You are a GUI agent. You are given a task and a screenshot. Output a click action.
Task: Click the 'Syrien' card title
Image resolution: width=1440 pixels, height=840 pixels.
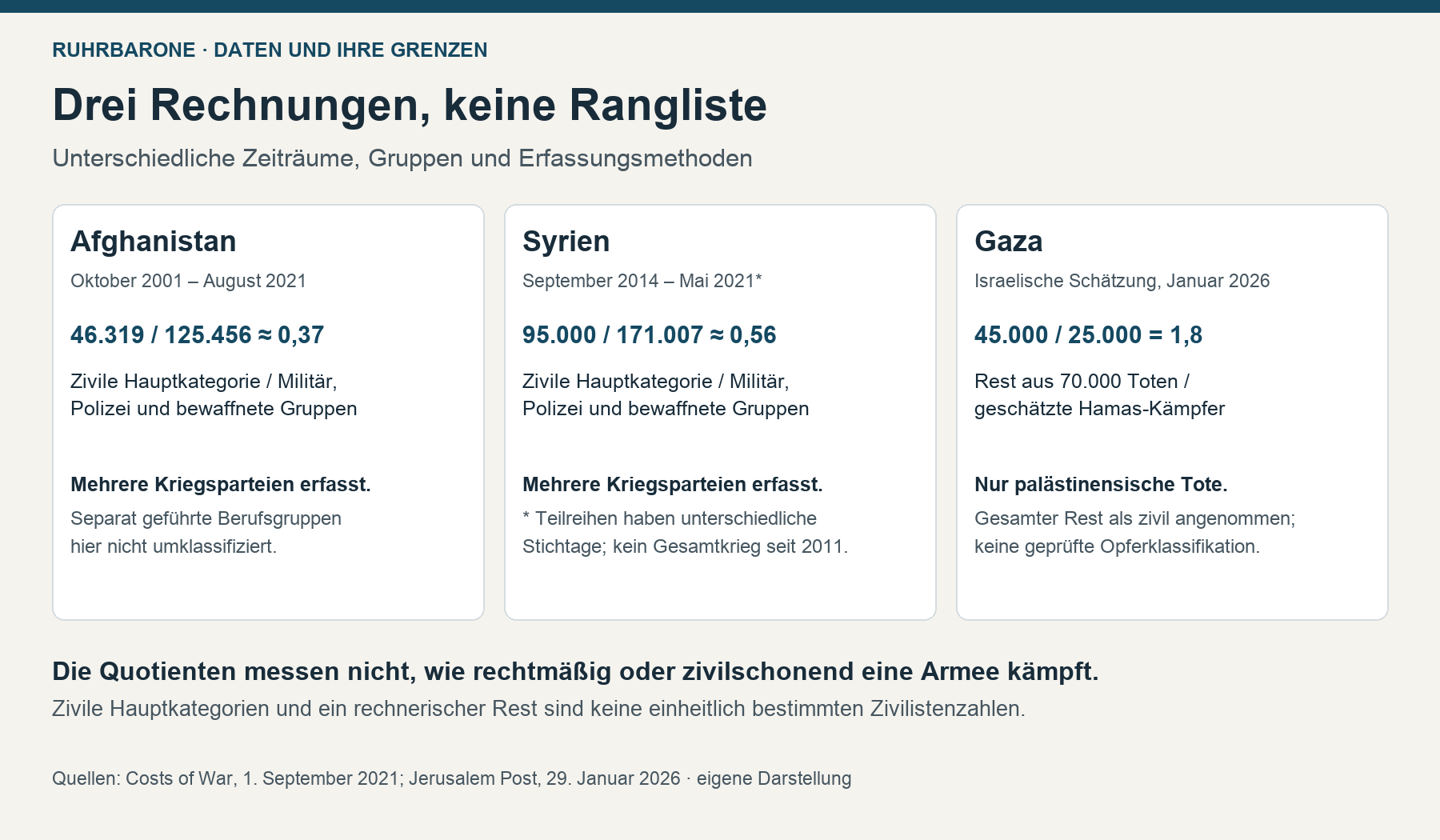(566, 242)
